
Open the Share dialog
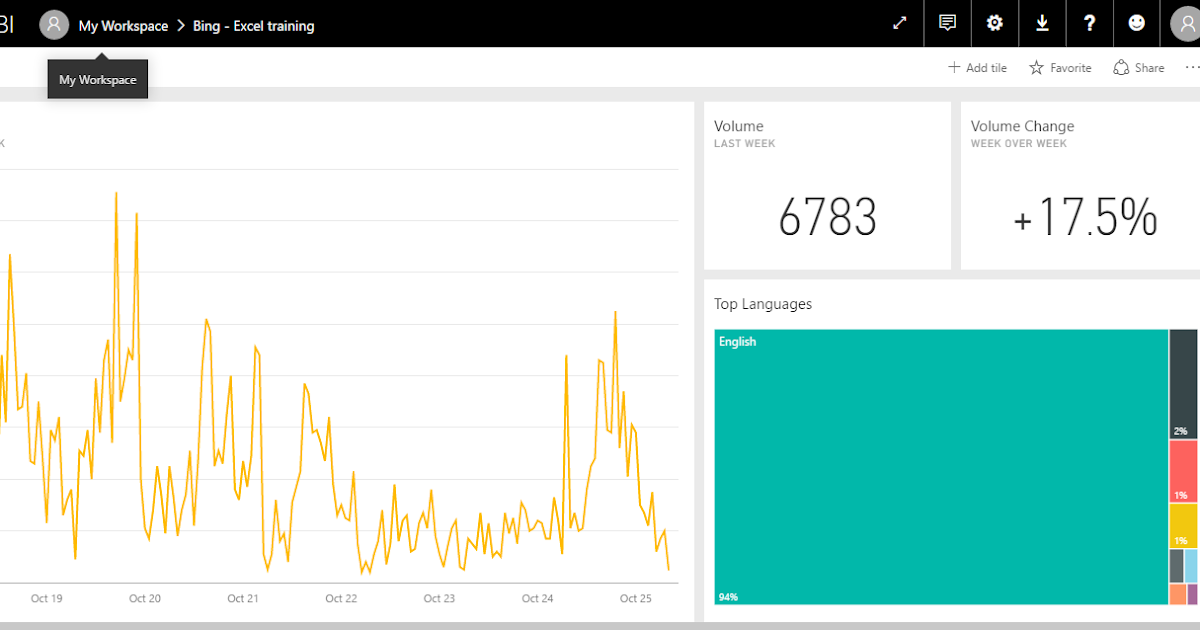point(1139,67)
